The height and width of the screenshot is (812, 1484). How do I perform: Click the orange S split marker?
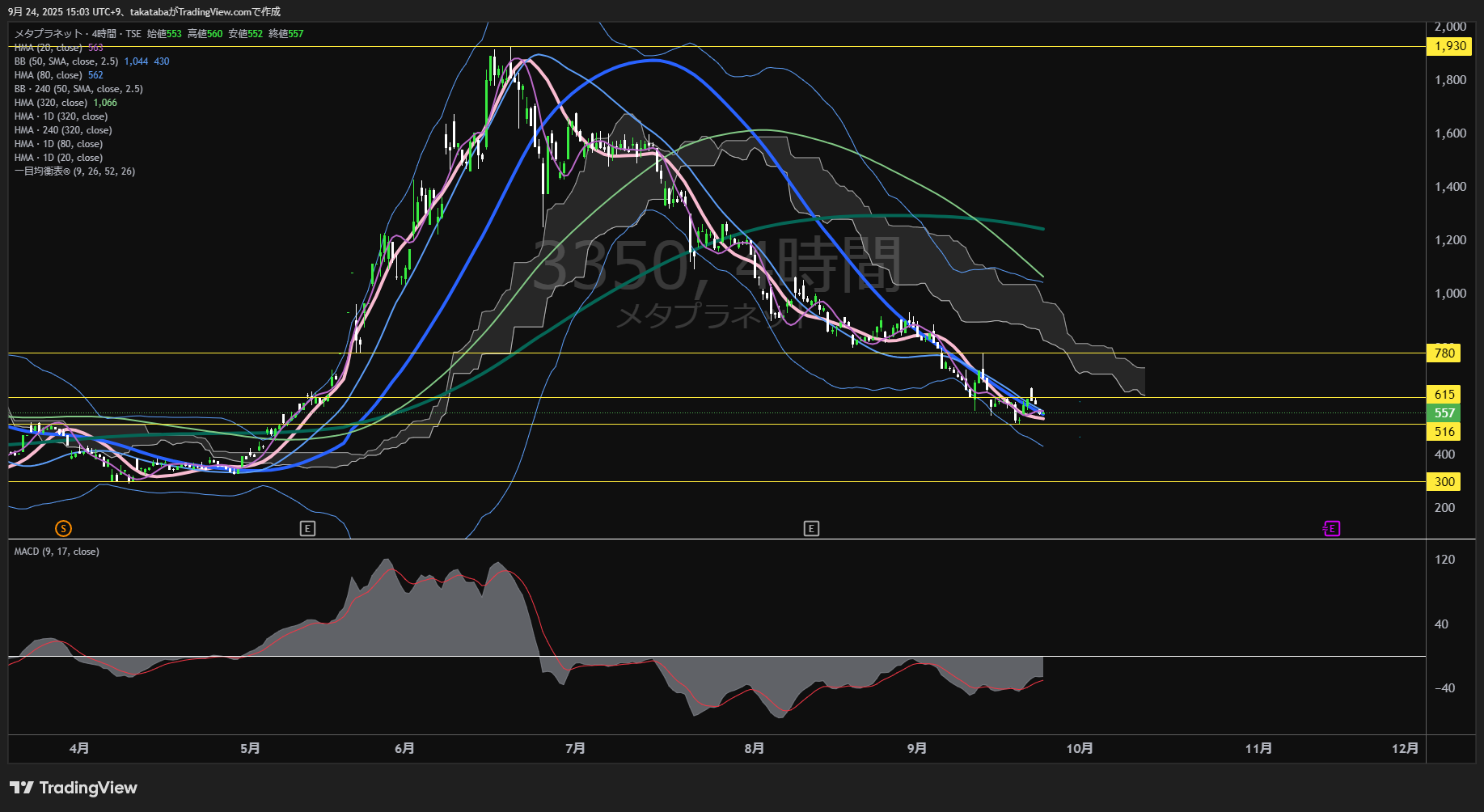pyautogui.click(x=63, y=528)
